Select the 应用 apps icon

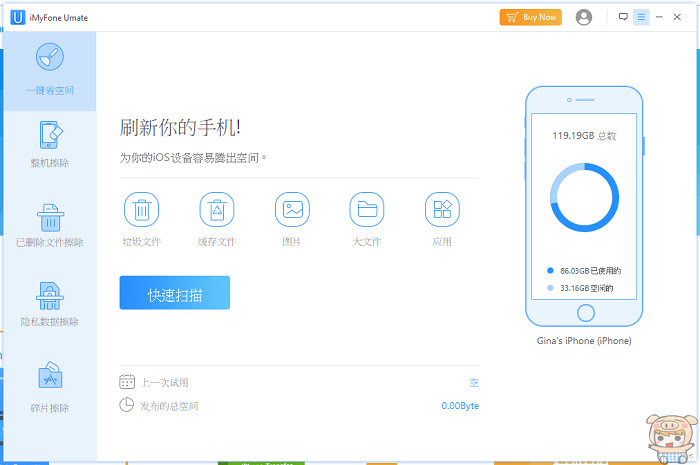tap(442, 209)
